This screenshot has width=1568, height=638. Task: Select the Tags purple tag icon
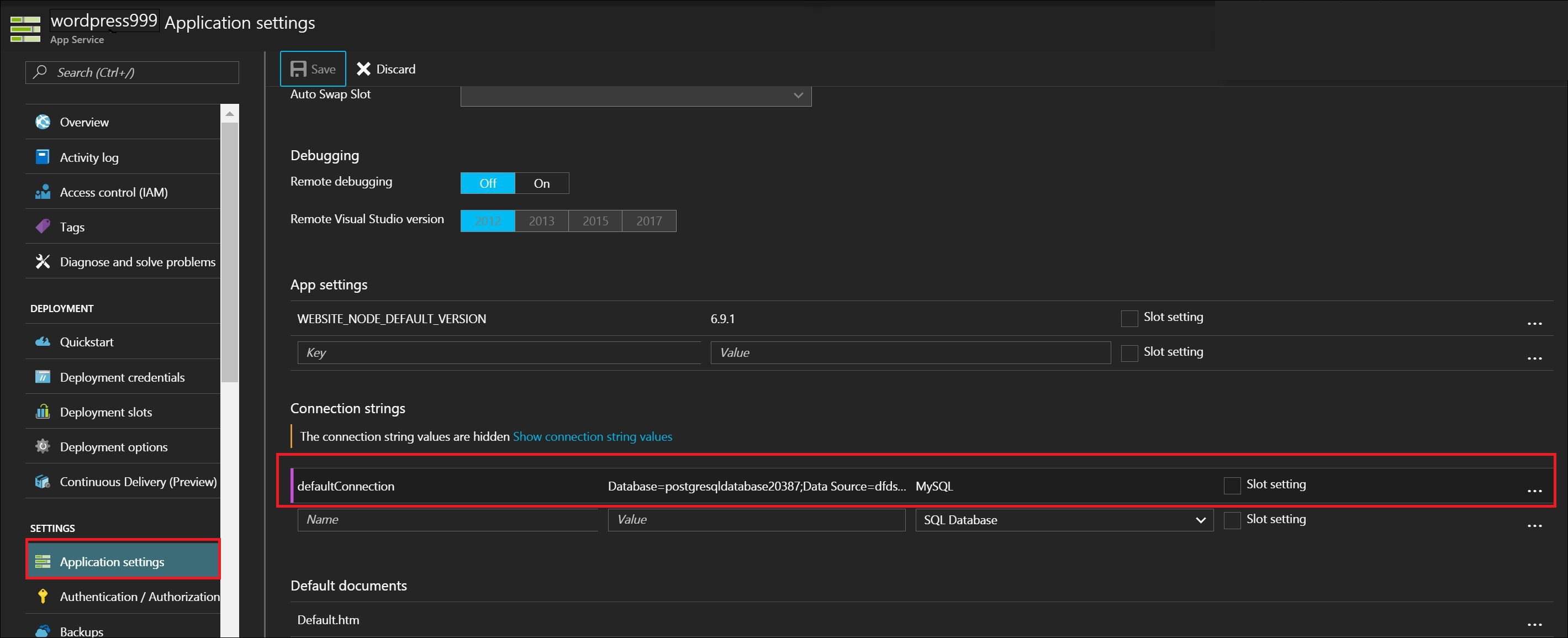[43, 227]
